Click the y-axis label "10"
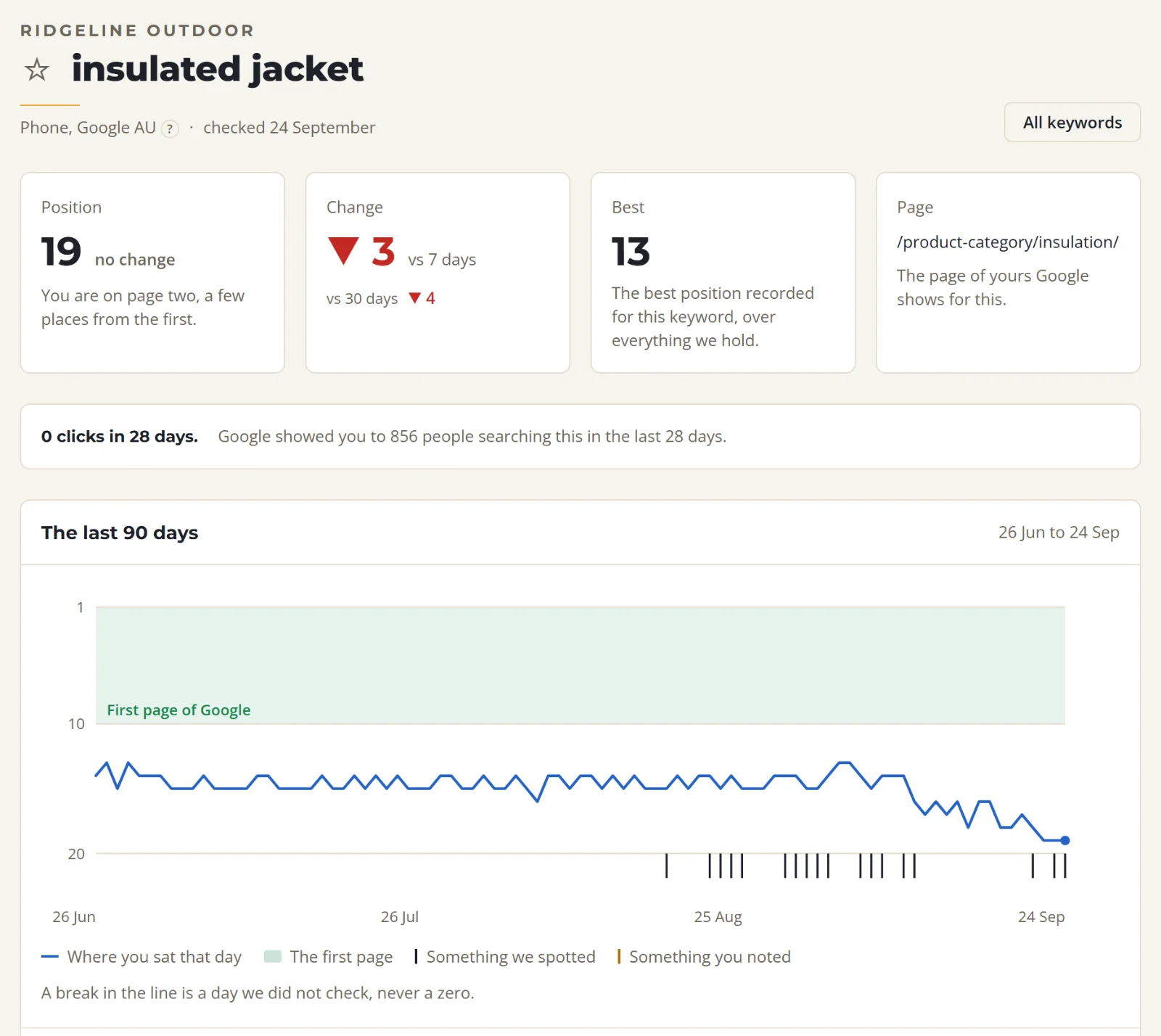 point(76,724)
